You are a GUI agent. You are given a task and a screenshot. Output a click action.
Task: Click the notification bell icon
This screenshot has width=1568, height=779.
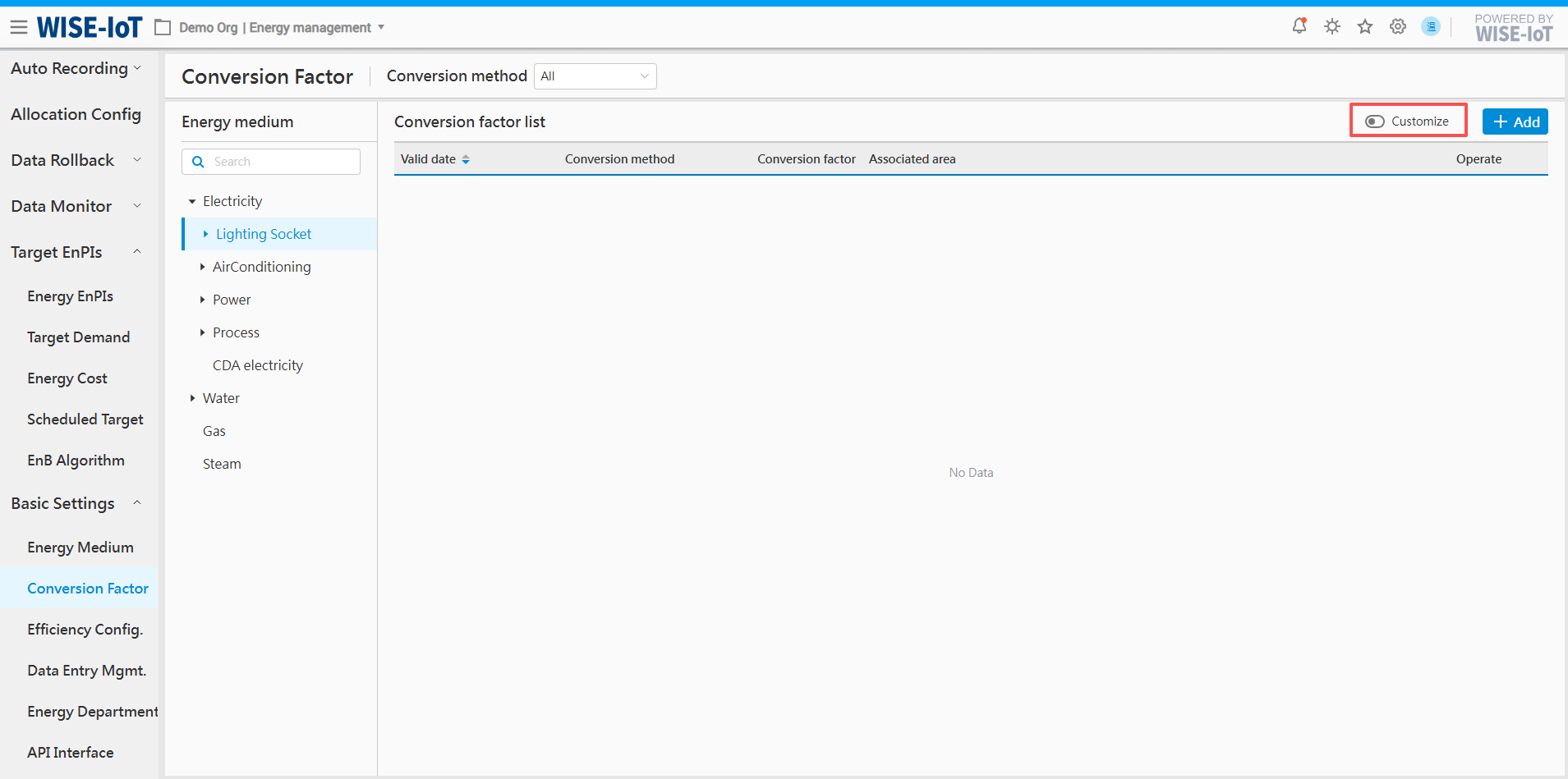(x=1299, y=26)
